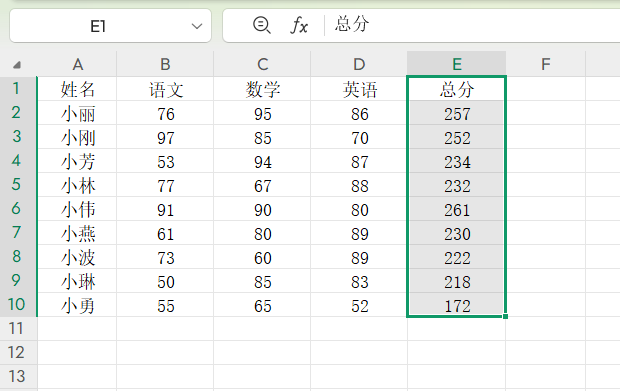This screenshot has width=620, height=391.
Task: Click the 语文 header cell
Action: click(x=165, y=89)
